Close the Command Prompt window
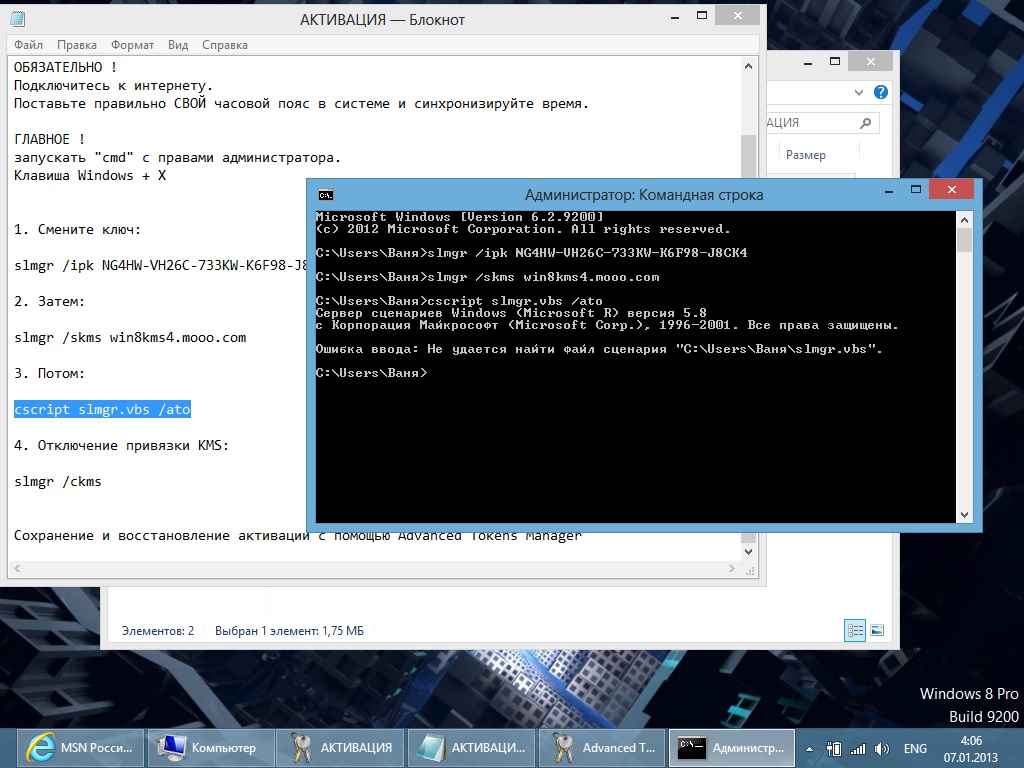Screen dimensions: 1024x768 point(952,189)
